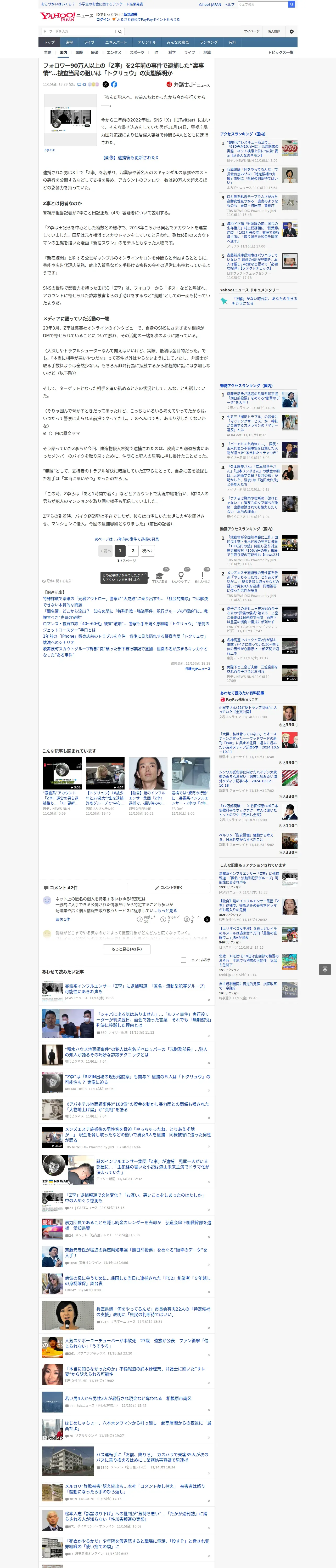React with the わかりやすい lightbulb icon
The height and width of the screenshot is (1568, 336).
click(181, 575)
